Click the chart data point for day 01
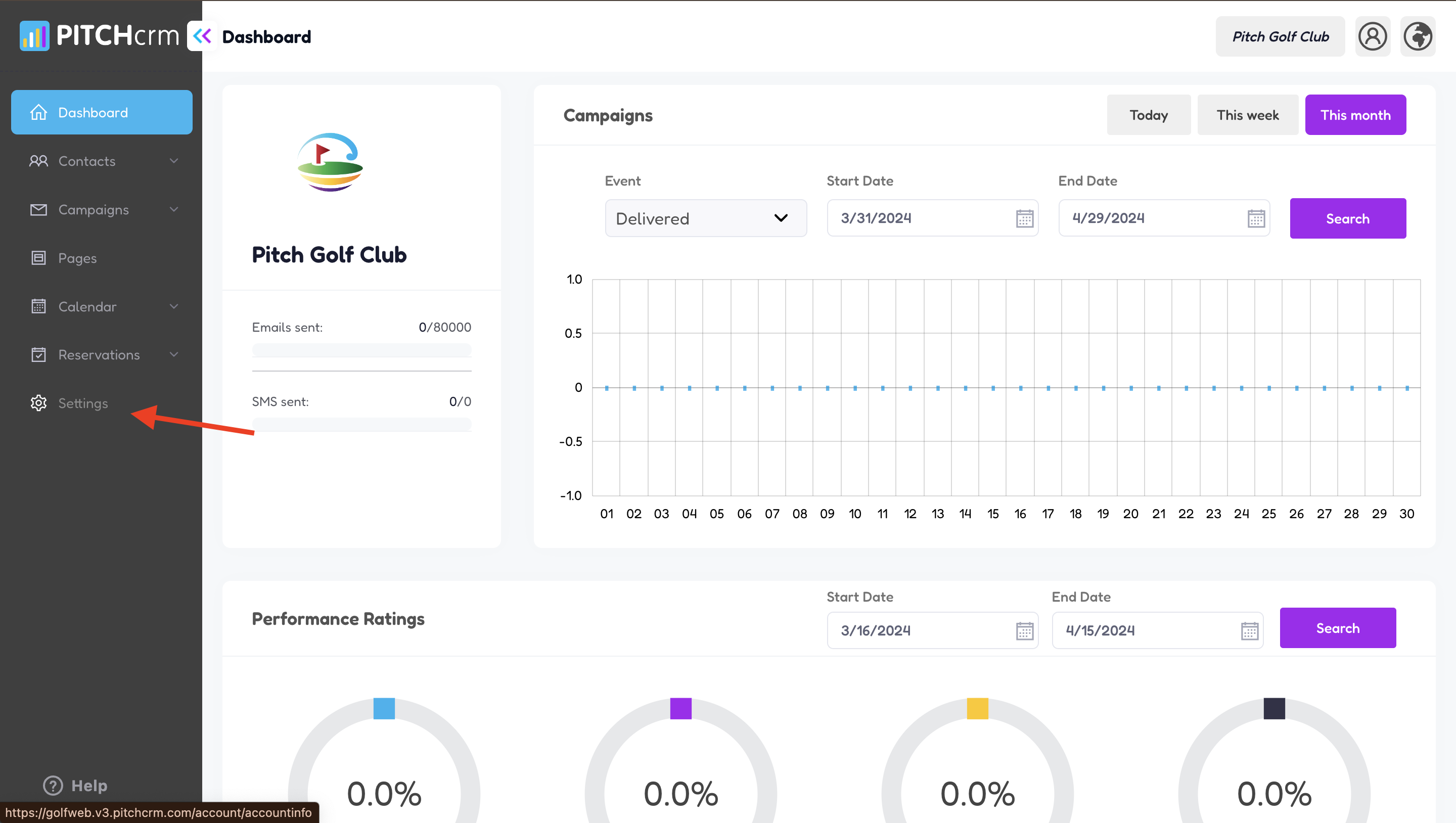This screenshot has height=823, width=1456. point(607,388)
